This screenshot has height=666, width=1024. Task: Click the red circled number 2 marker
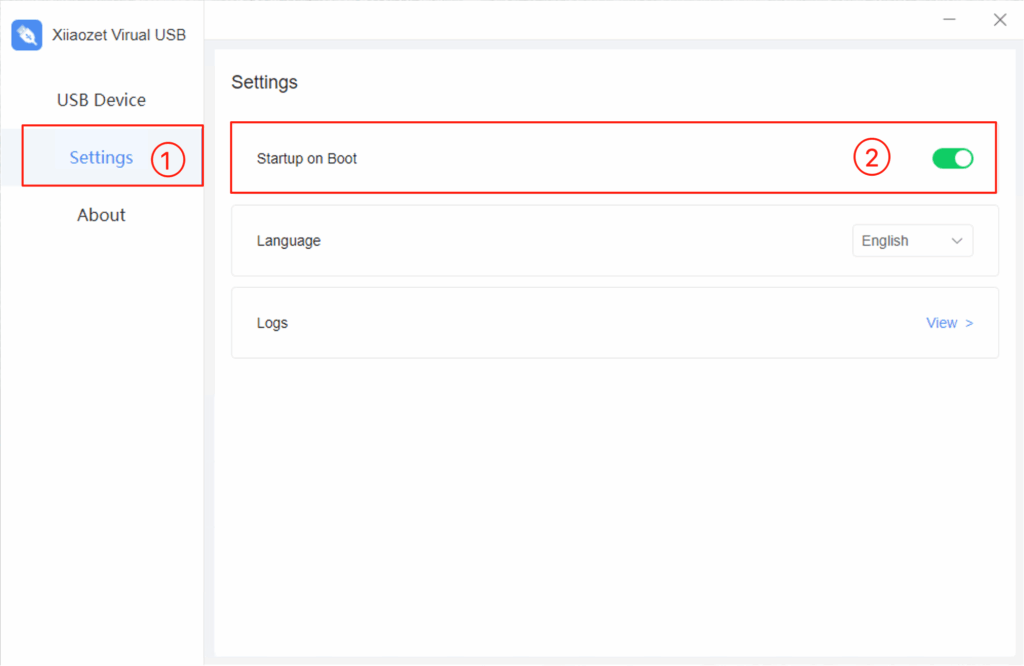[871, 157]
